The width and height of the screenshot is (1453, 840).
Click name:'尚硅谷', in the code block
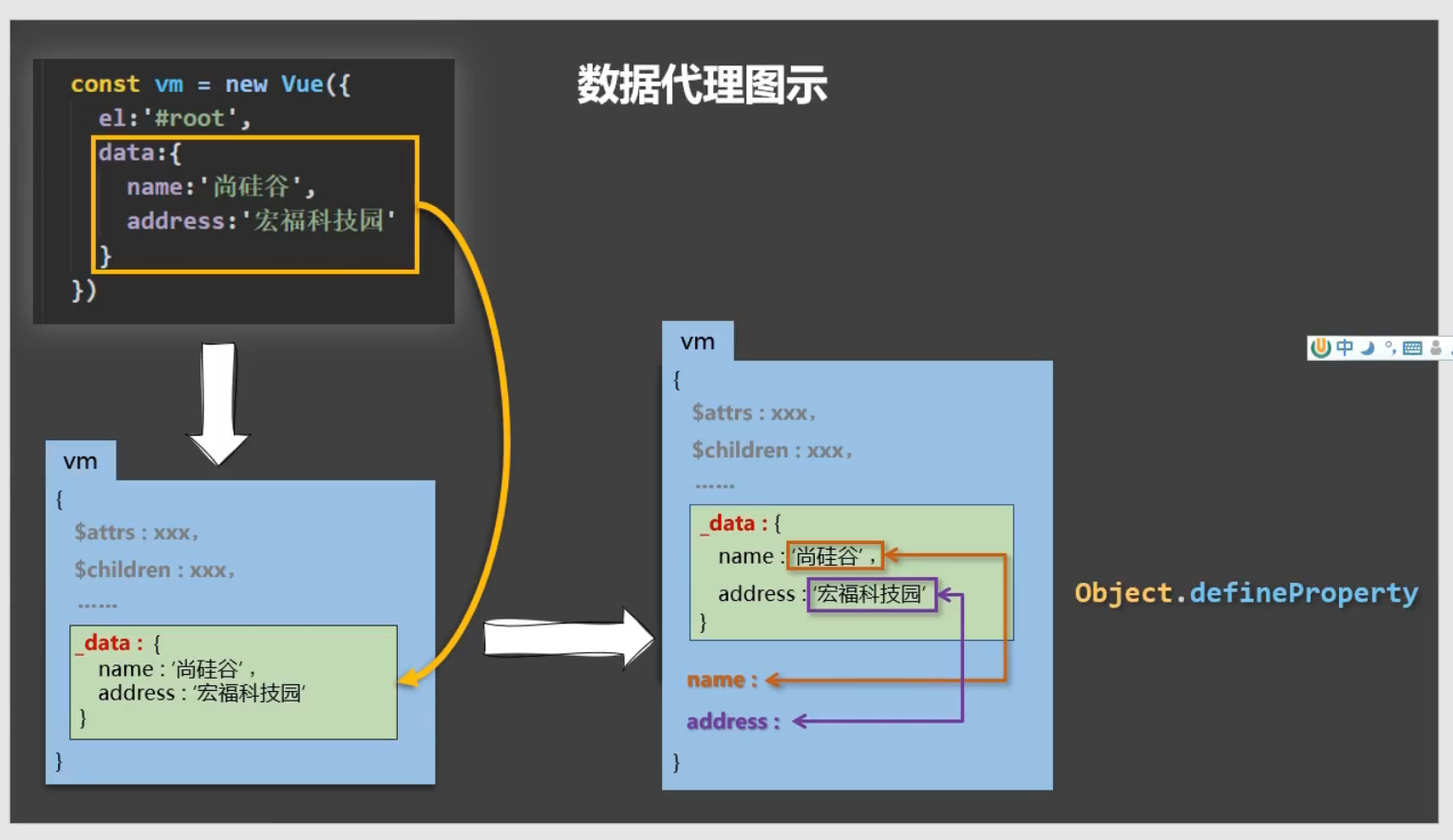(x=220, y=186)
